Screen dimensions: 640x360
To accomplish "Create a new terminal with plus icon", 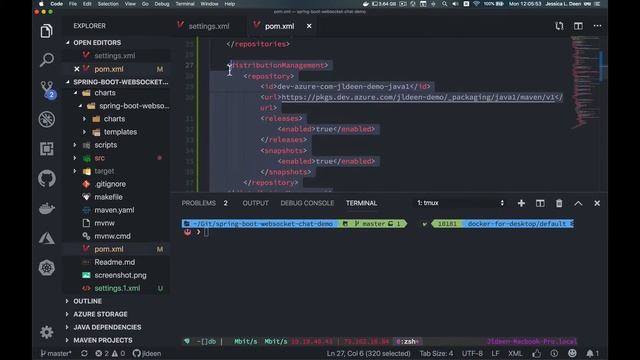I will [x=521, y=203].
